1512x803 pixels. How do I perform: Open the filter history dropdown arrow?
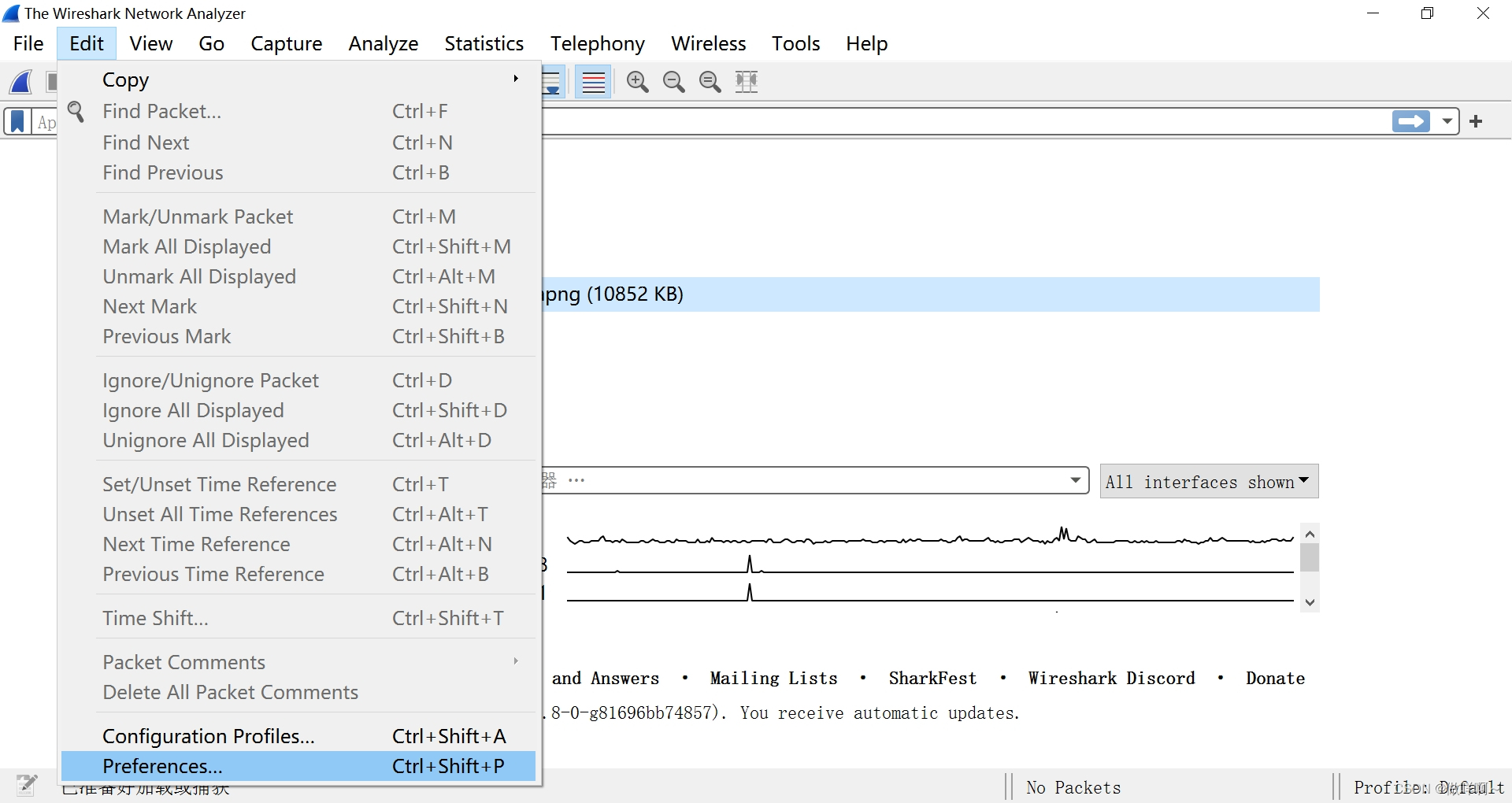point(1447,121)
